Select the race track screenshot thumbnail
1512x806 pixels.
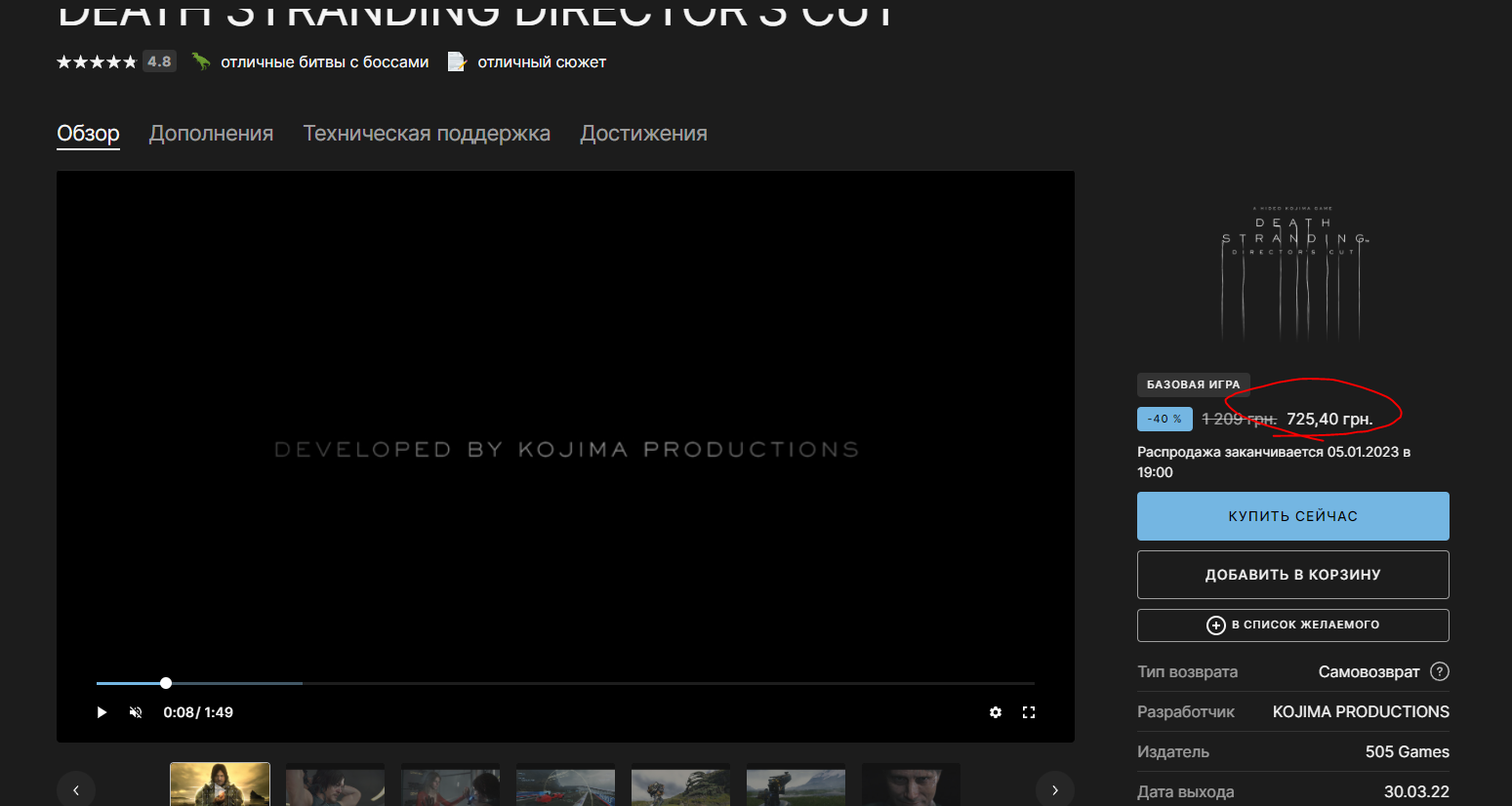(x=565, y=786)
